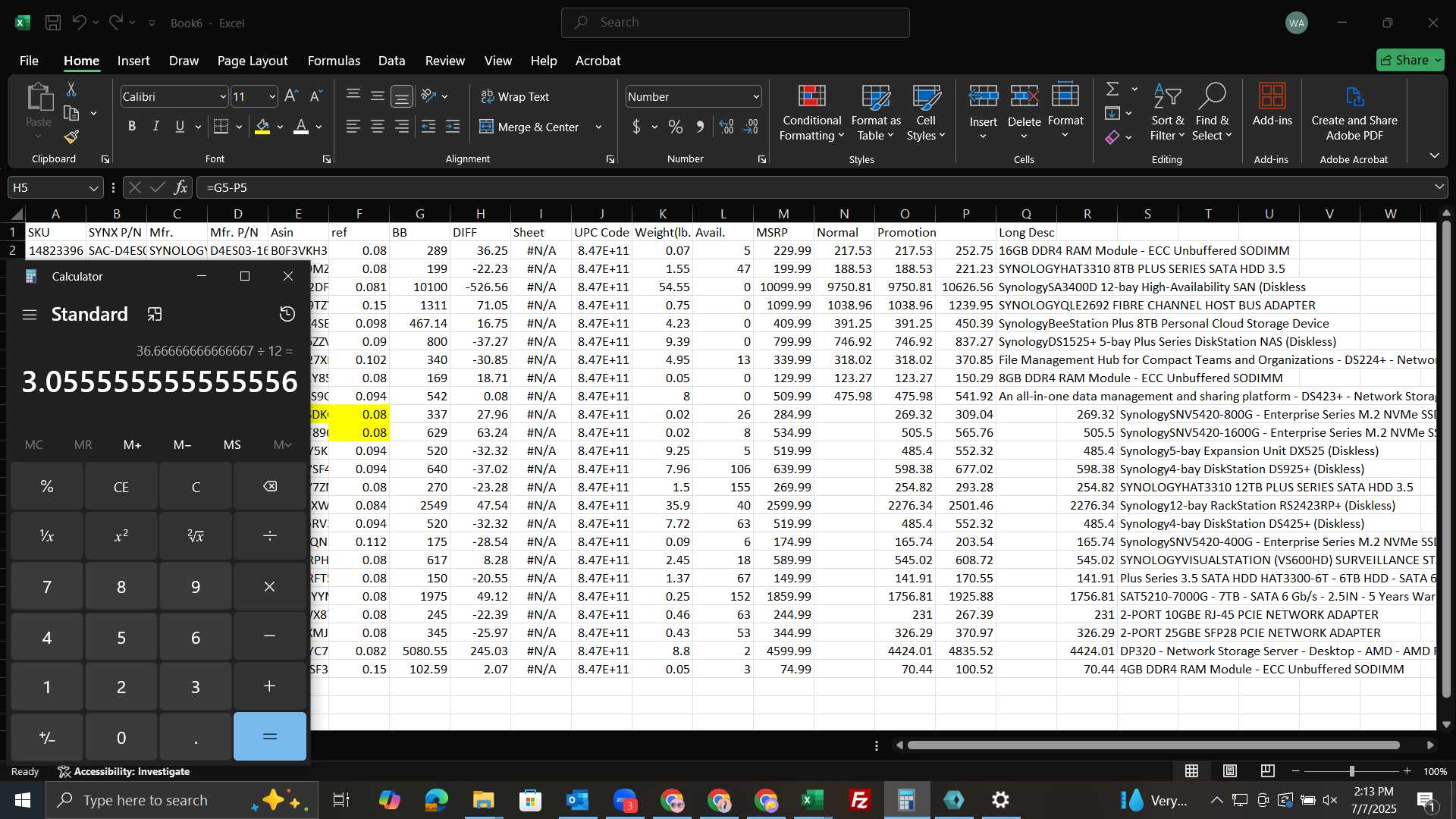Open Add-ins icon in ribbon

(1272, 104)
